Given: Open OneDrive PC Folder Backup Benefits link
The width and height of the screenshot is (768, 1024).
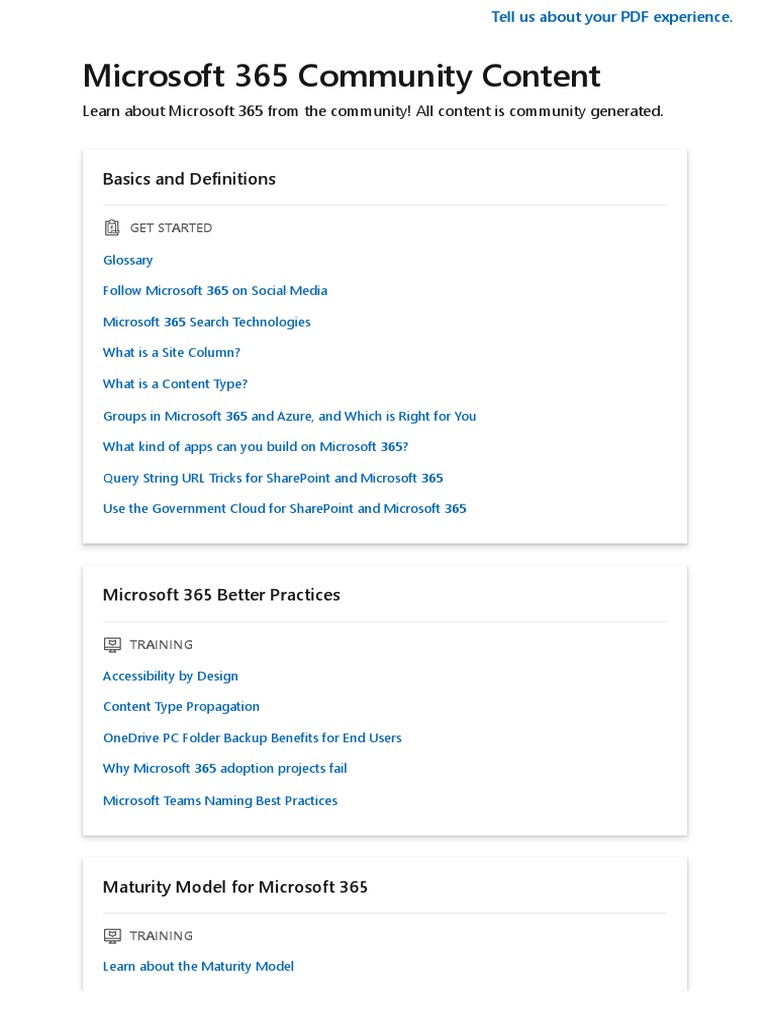Looking at the screenshot, I should click(x=252, y=738).
